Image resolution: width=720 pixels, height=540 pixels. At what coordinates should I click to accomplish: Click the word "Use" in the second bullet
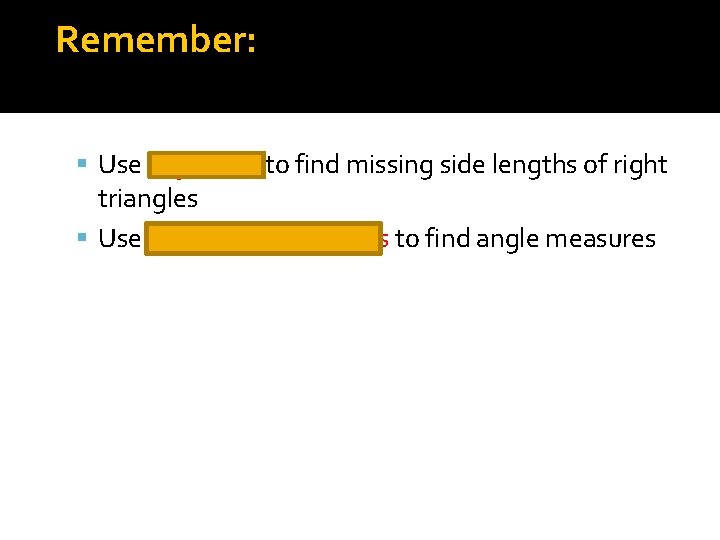(120, 238)
